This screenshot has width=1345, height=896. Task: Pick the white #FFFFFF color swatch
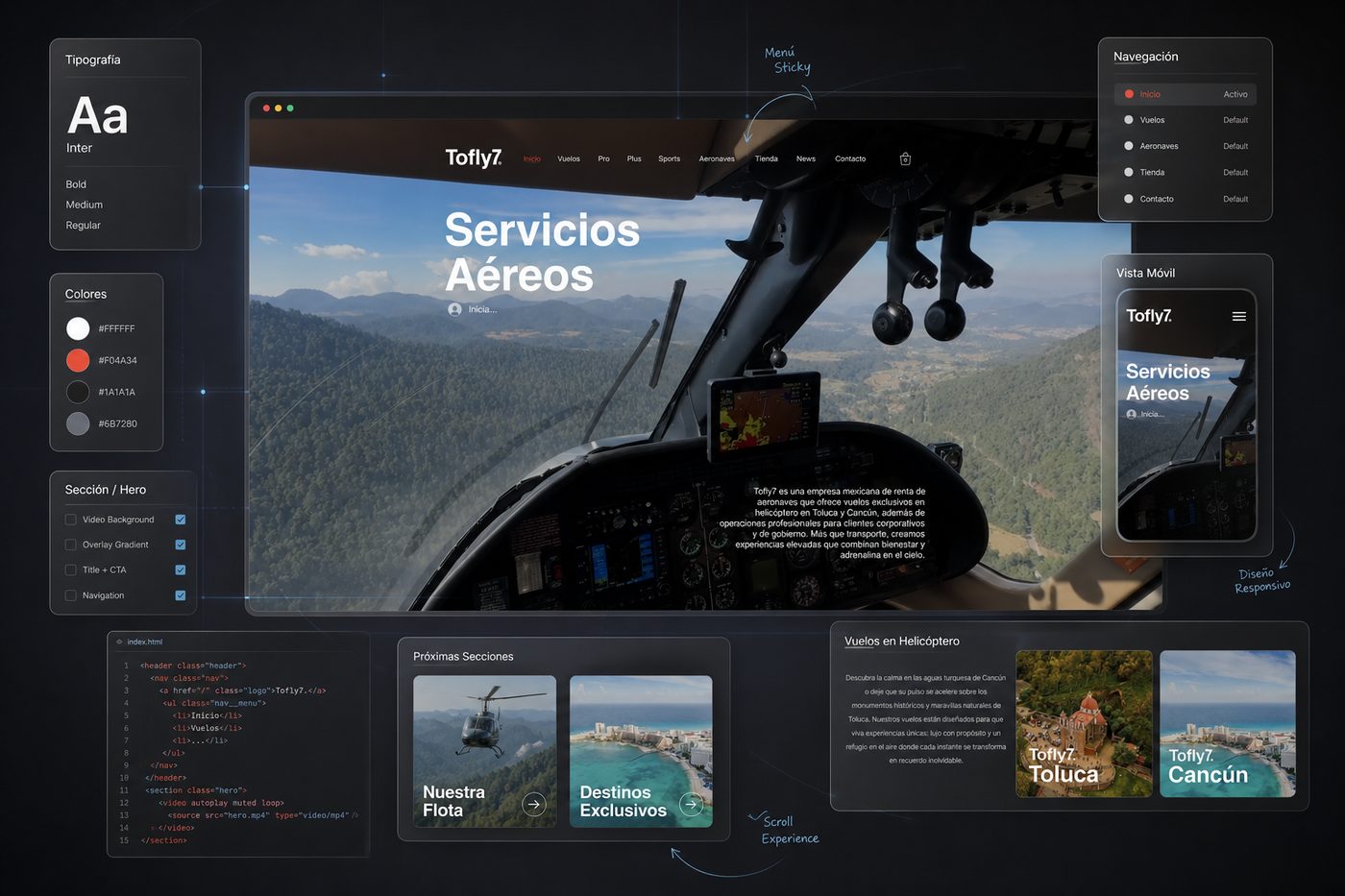tap(78, 328)
